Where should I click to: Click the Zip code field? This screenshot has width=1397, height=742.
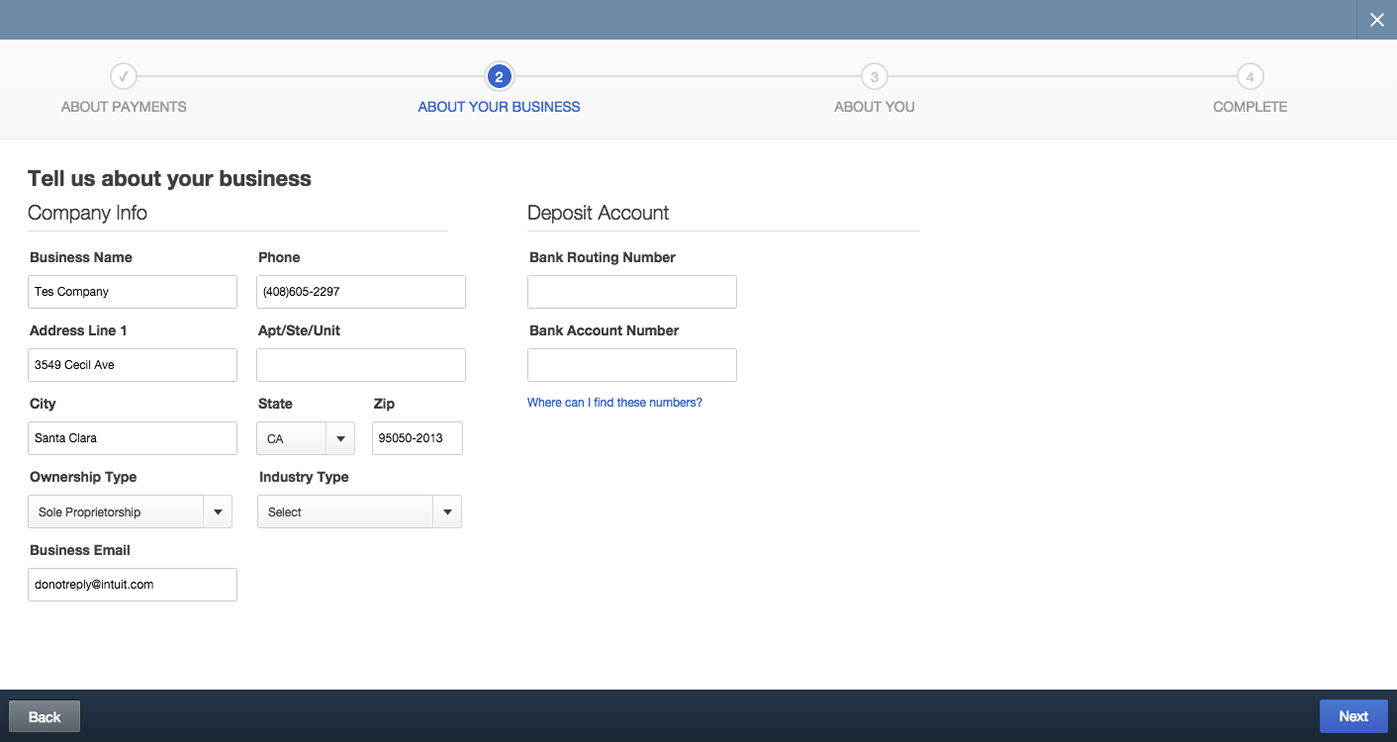pyautogui.click(x=417, y=438)
